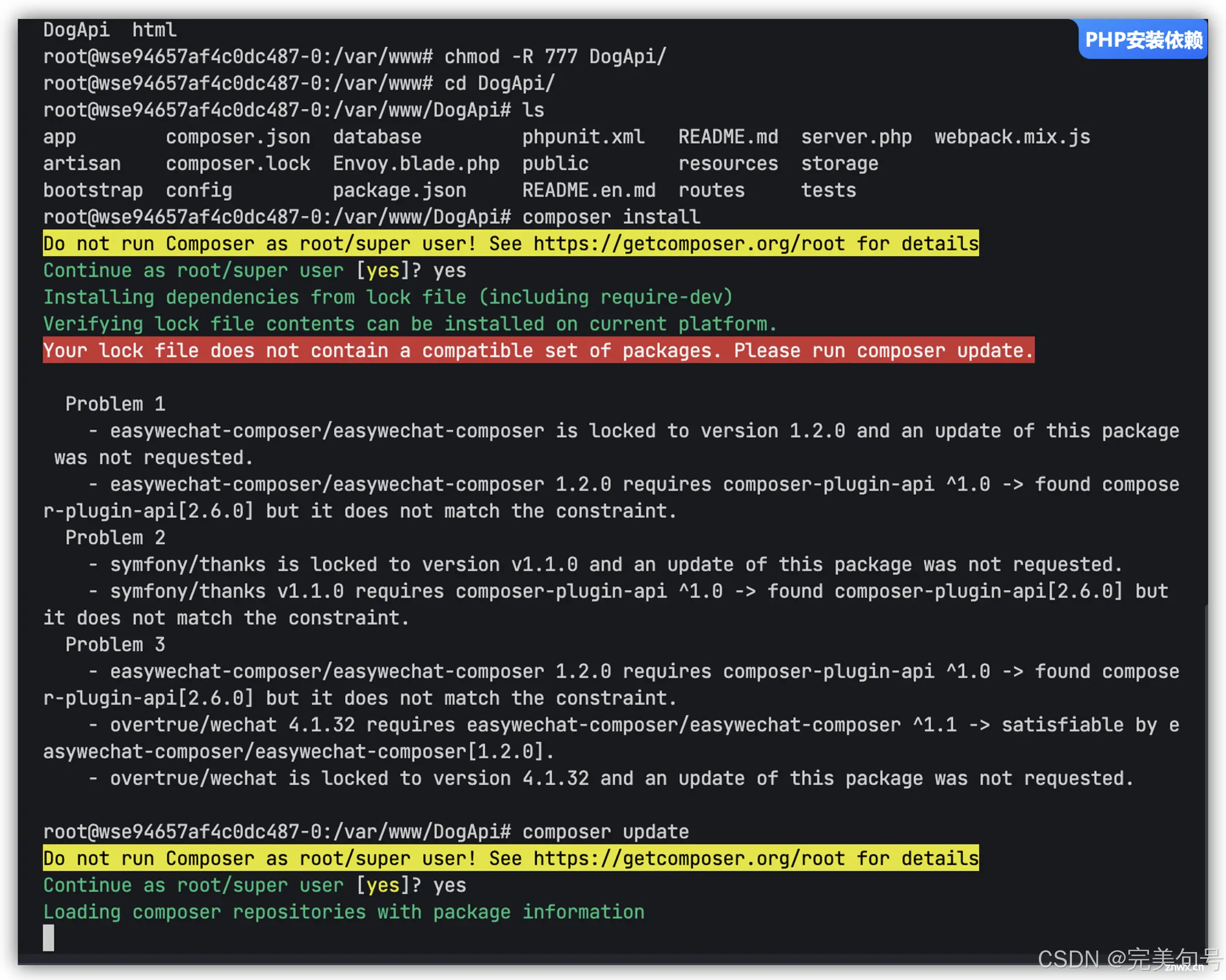Image resolution: width=1226 pixels, height=980 pixels.
Task: Click 'phpunit.xml' file name
Action: (x=584, y=137)
